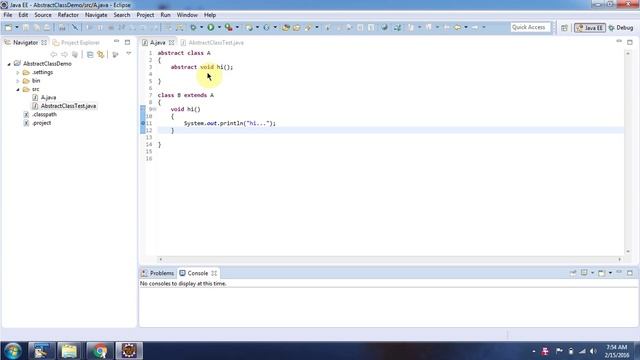Click the Open Task folder icon
Viewport: 640px width, 360px height.
[x=297, y=27]
